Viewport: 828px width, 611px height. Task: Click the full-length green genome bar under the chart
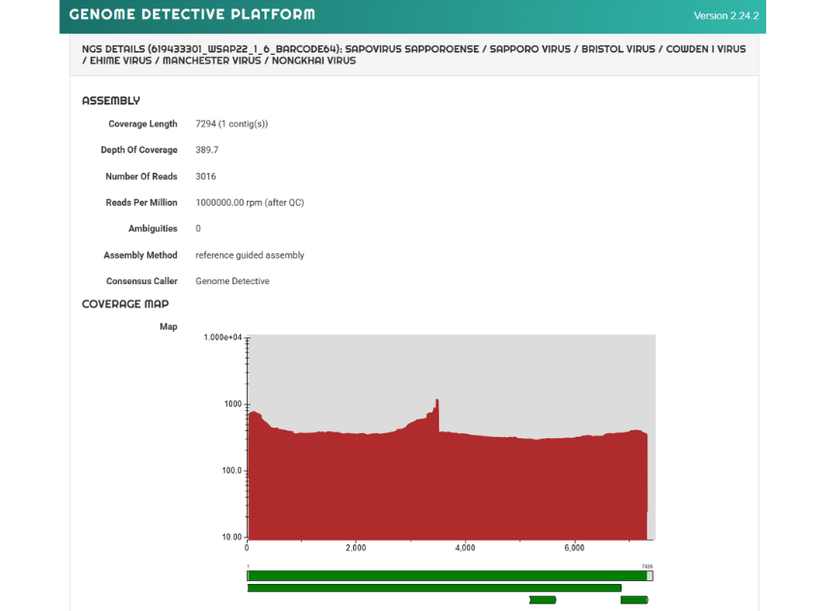coord(450,576)
